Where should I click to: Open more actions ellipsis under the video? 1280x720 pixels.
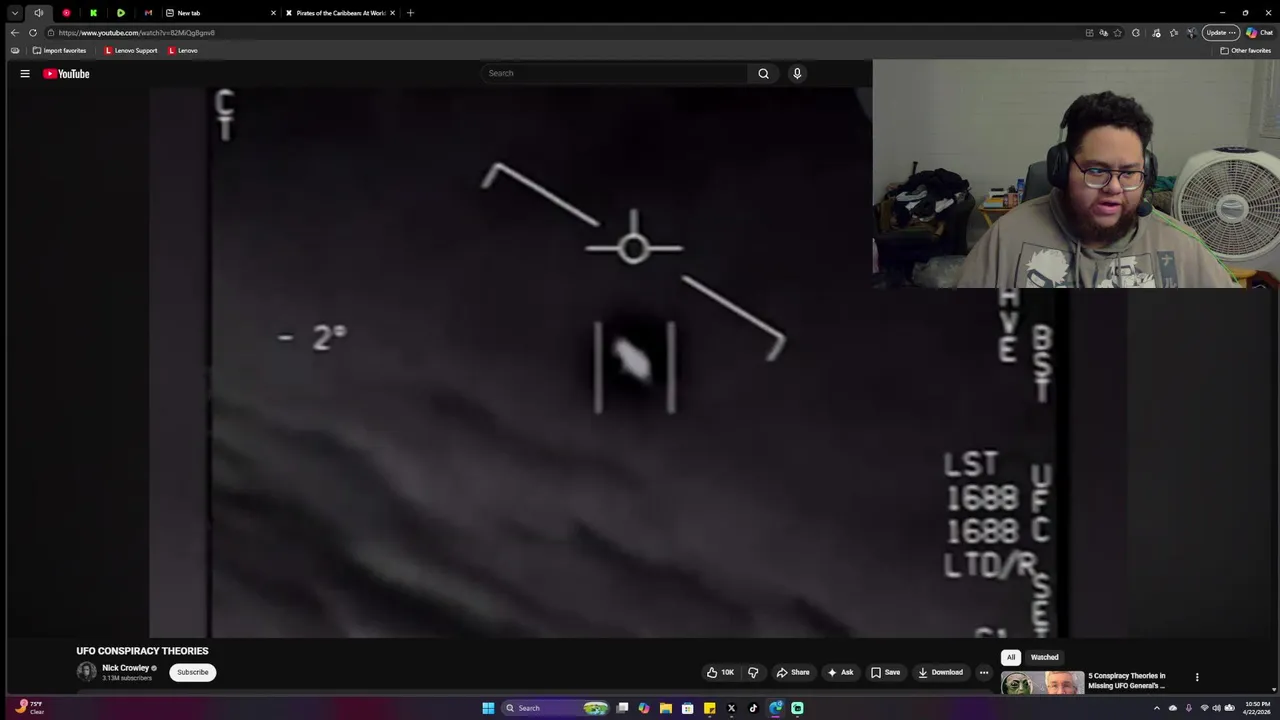(984, 672)
